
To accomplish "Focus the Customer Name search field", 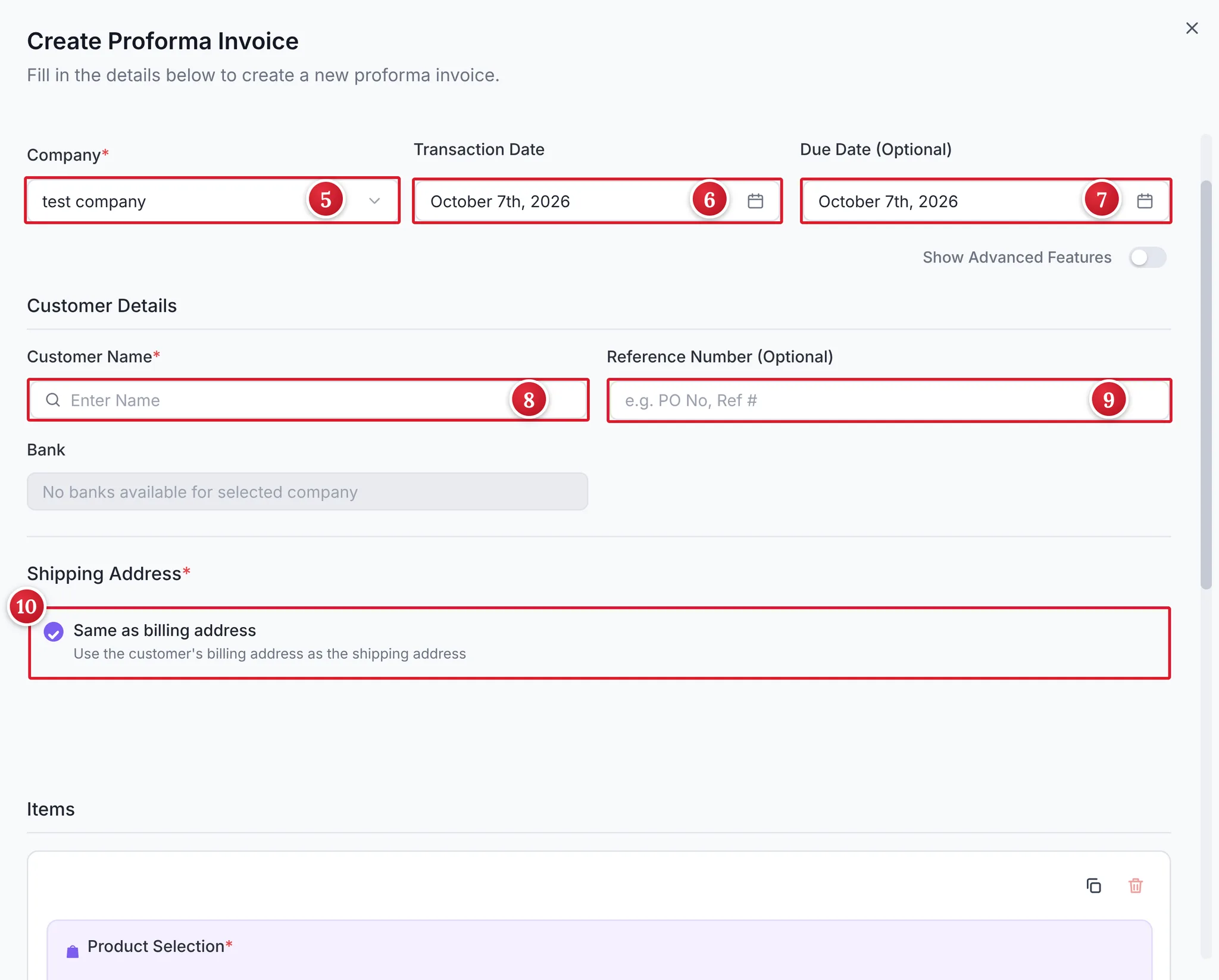I will coord(308,400).
